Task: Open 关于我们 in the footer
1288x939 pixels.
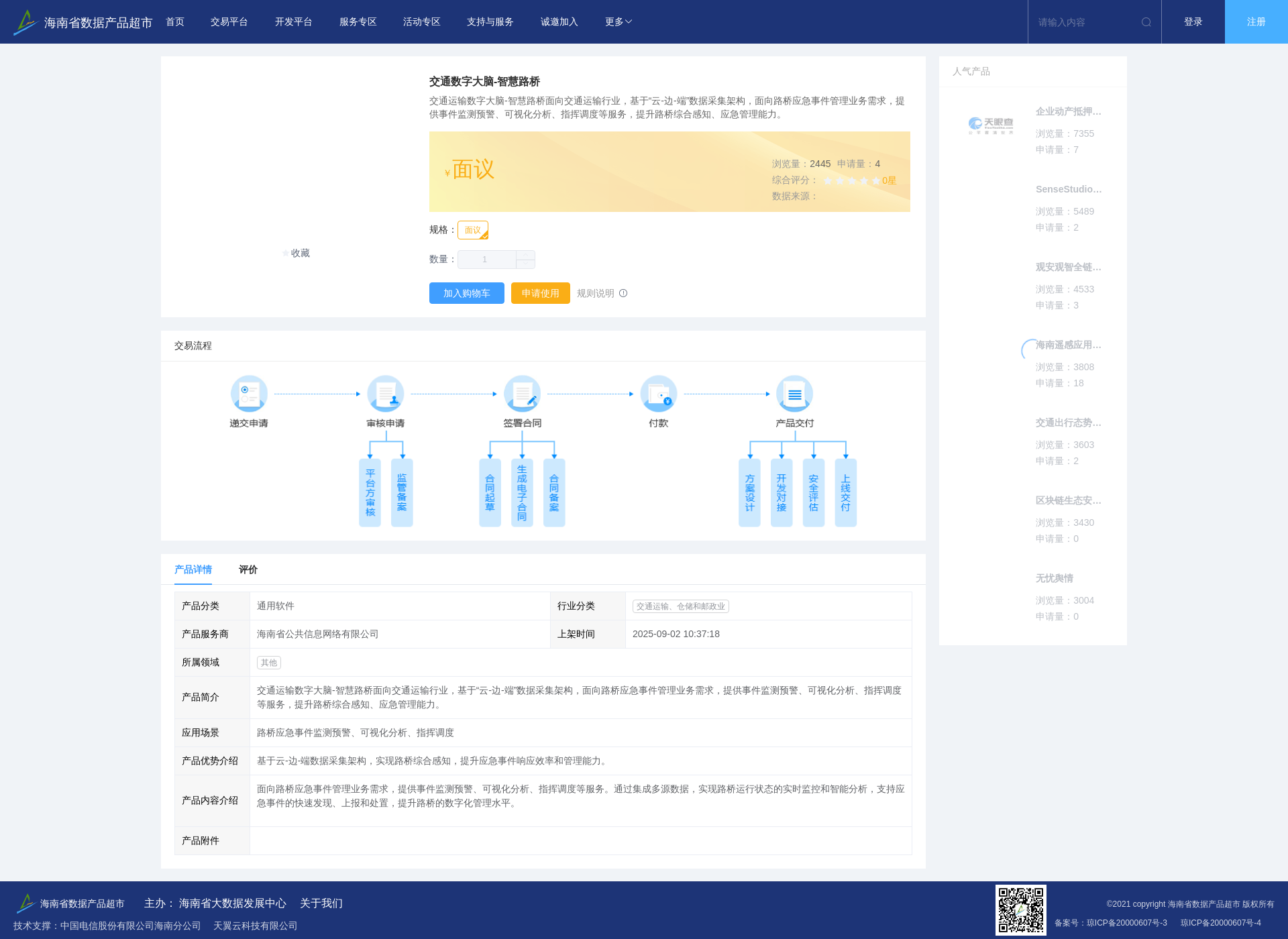Action: coord(321,903)
